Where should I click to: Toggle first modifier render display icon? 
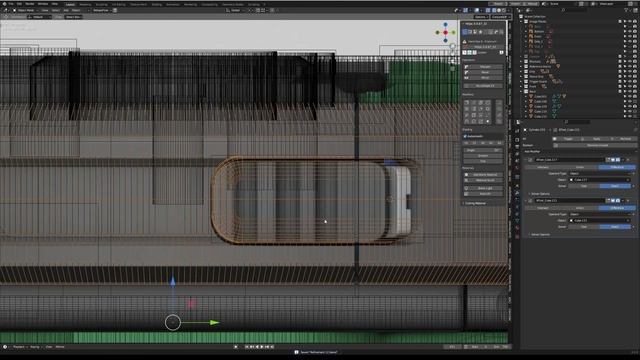click(x=618, y=160)
